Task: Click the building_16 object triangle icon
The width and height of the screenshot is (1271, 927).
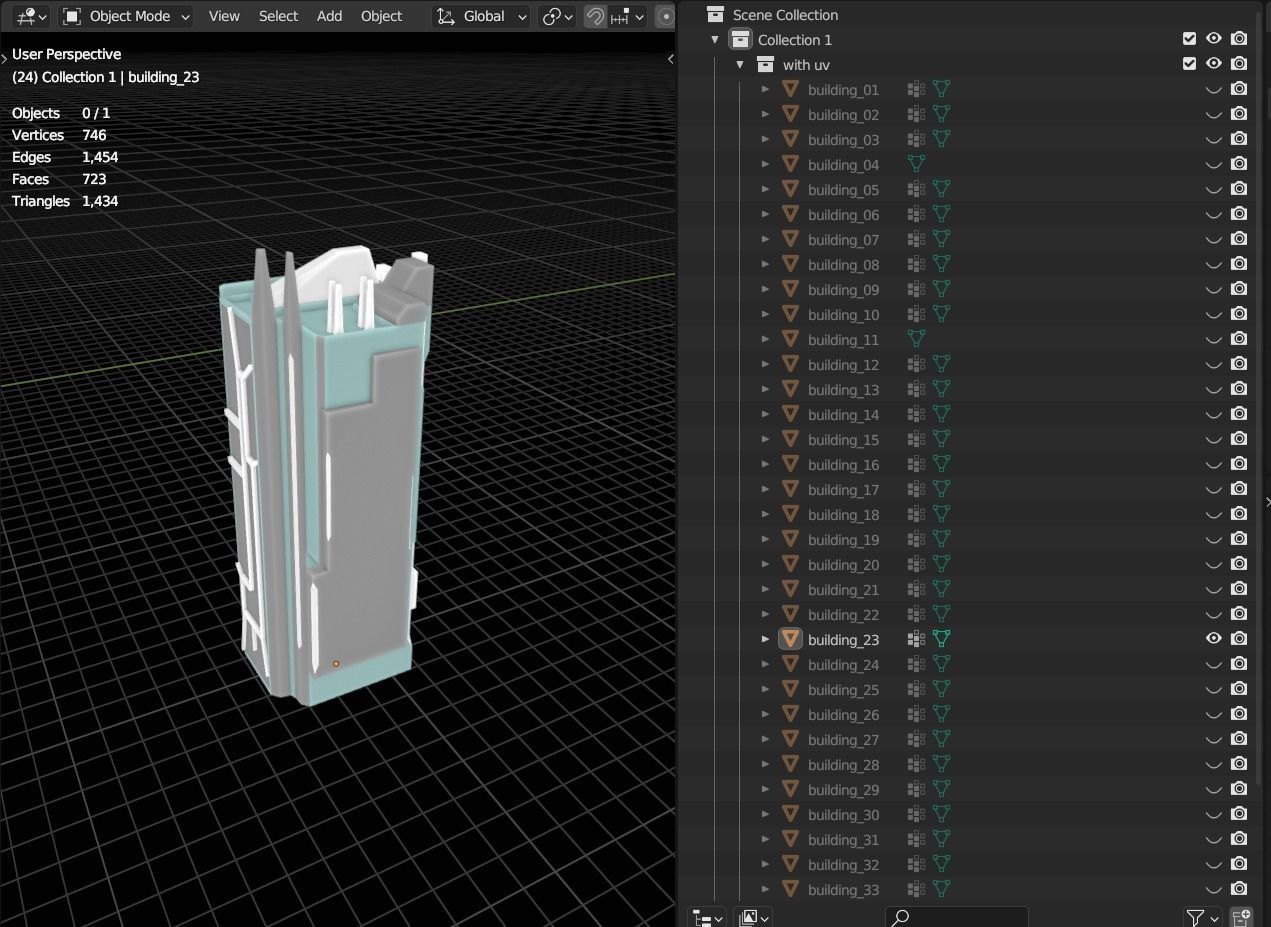Action: click(790, 464)
